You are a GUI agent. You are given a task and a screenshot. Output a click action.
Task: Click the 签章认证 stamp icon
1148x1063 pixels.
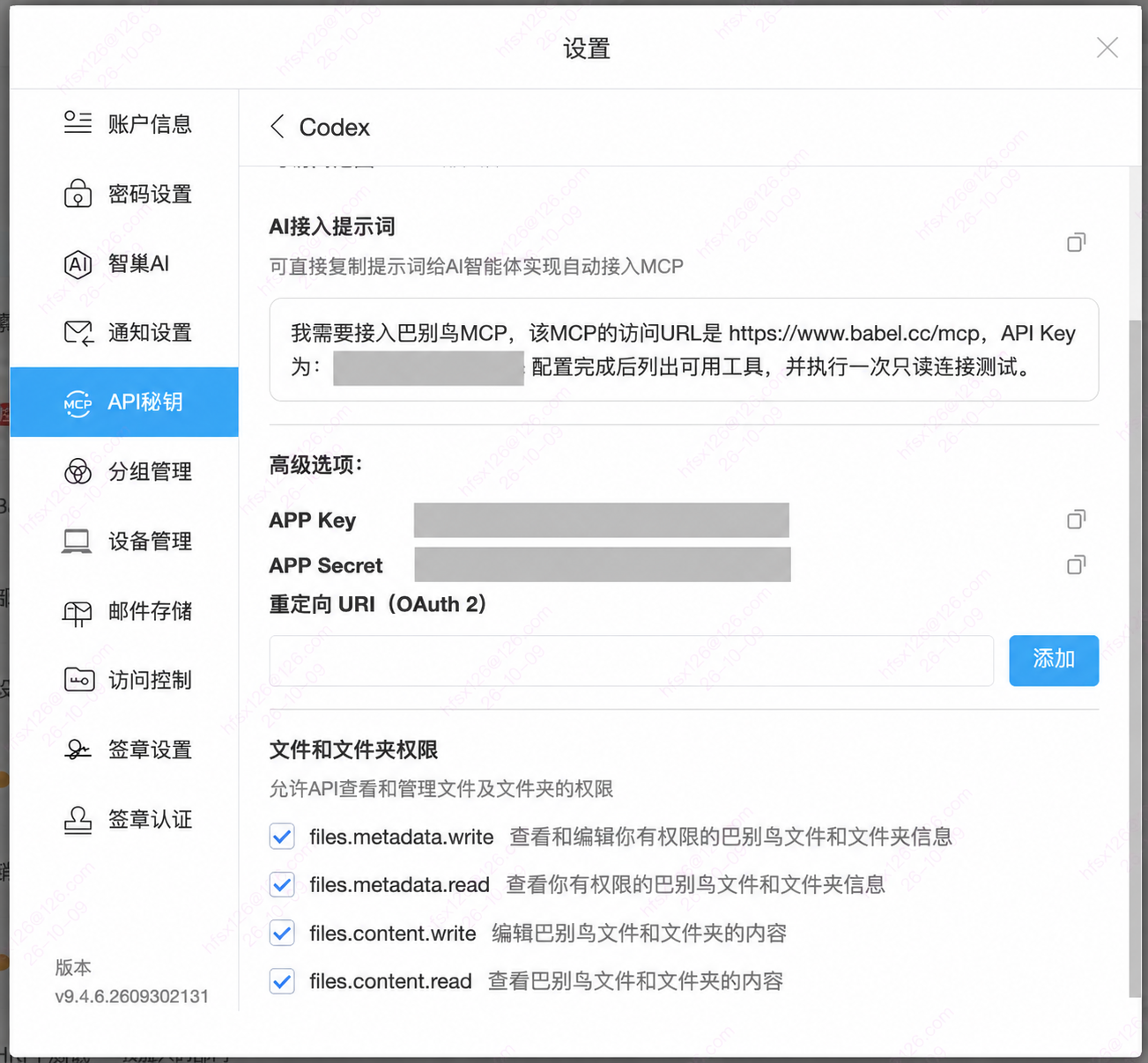pyautogui.click(x=78, y=820)
